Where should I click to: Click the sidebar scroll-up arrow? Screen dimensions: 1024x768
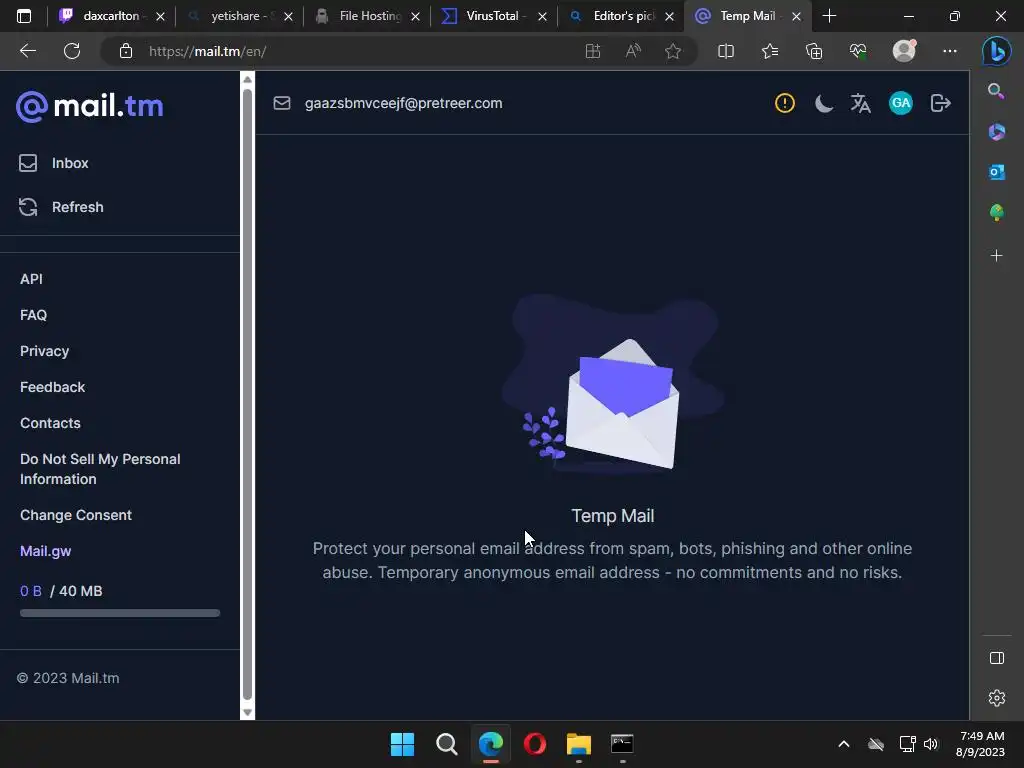[x=248, y=79]
